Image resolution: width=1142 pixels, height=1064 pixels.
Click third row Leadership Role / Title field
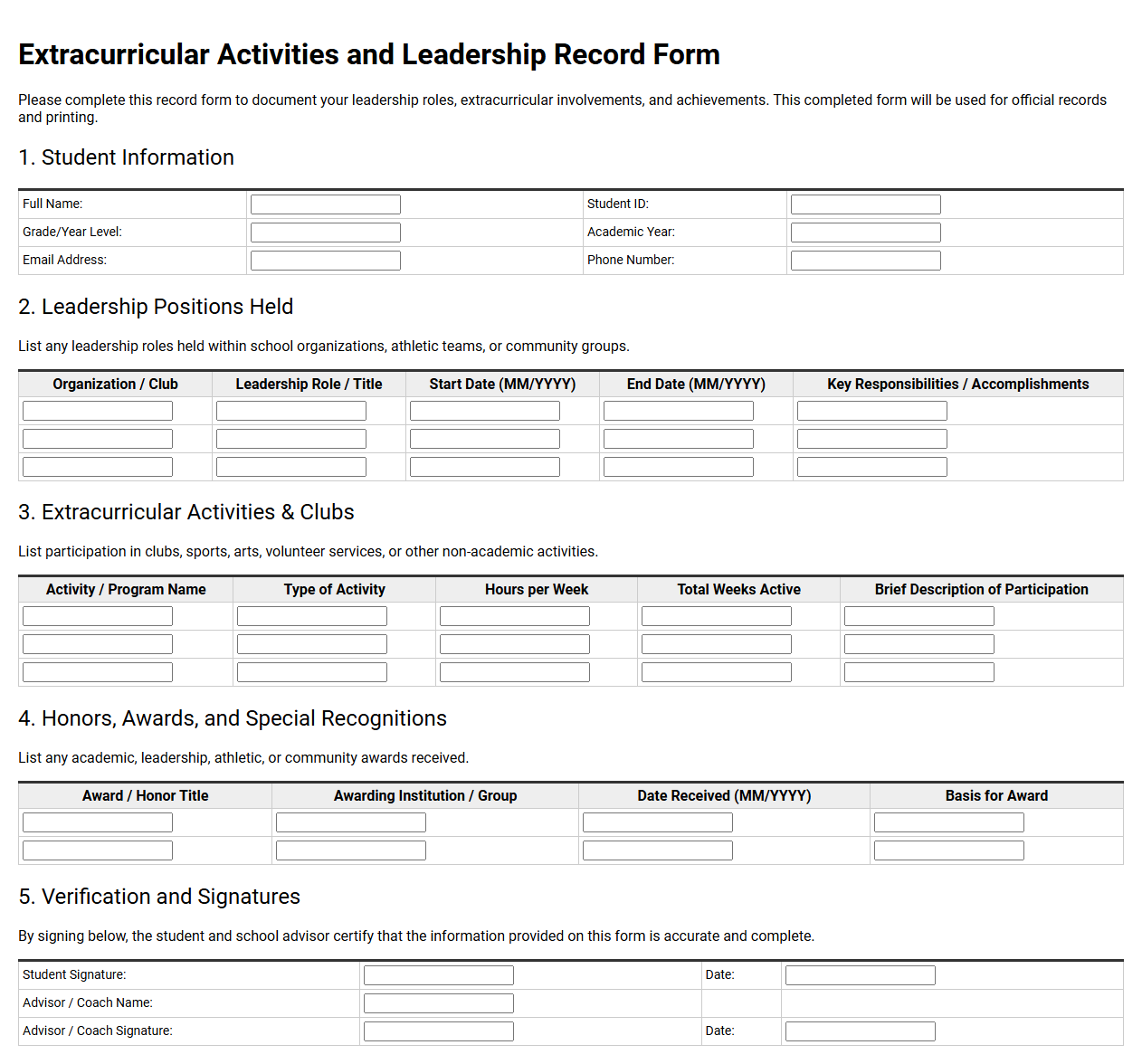pyautogui.click(x=291, y=467)
